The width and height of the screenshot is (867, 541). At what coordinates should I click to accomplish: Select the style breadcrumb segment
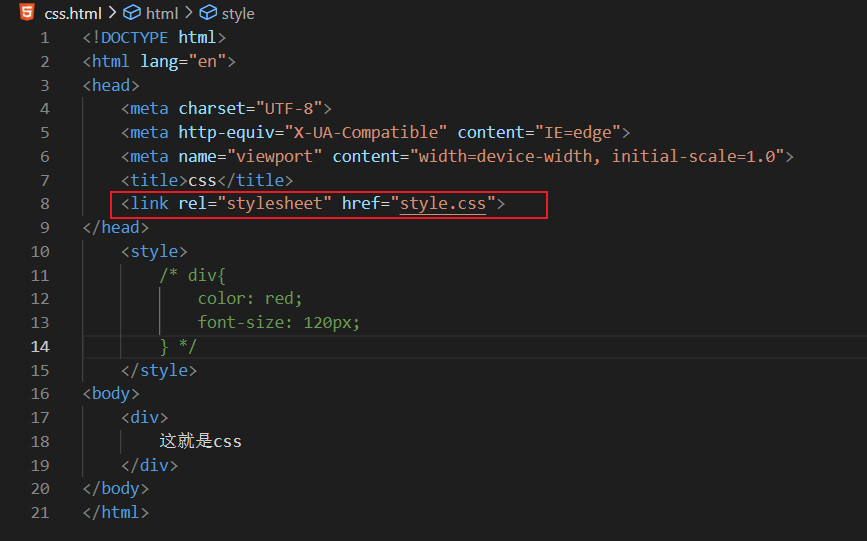238,13
